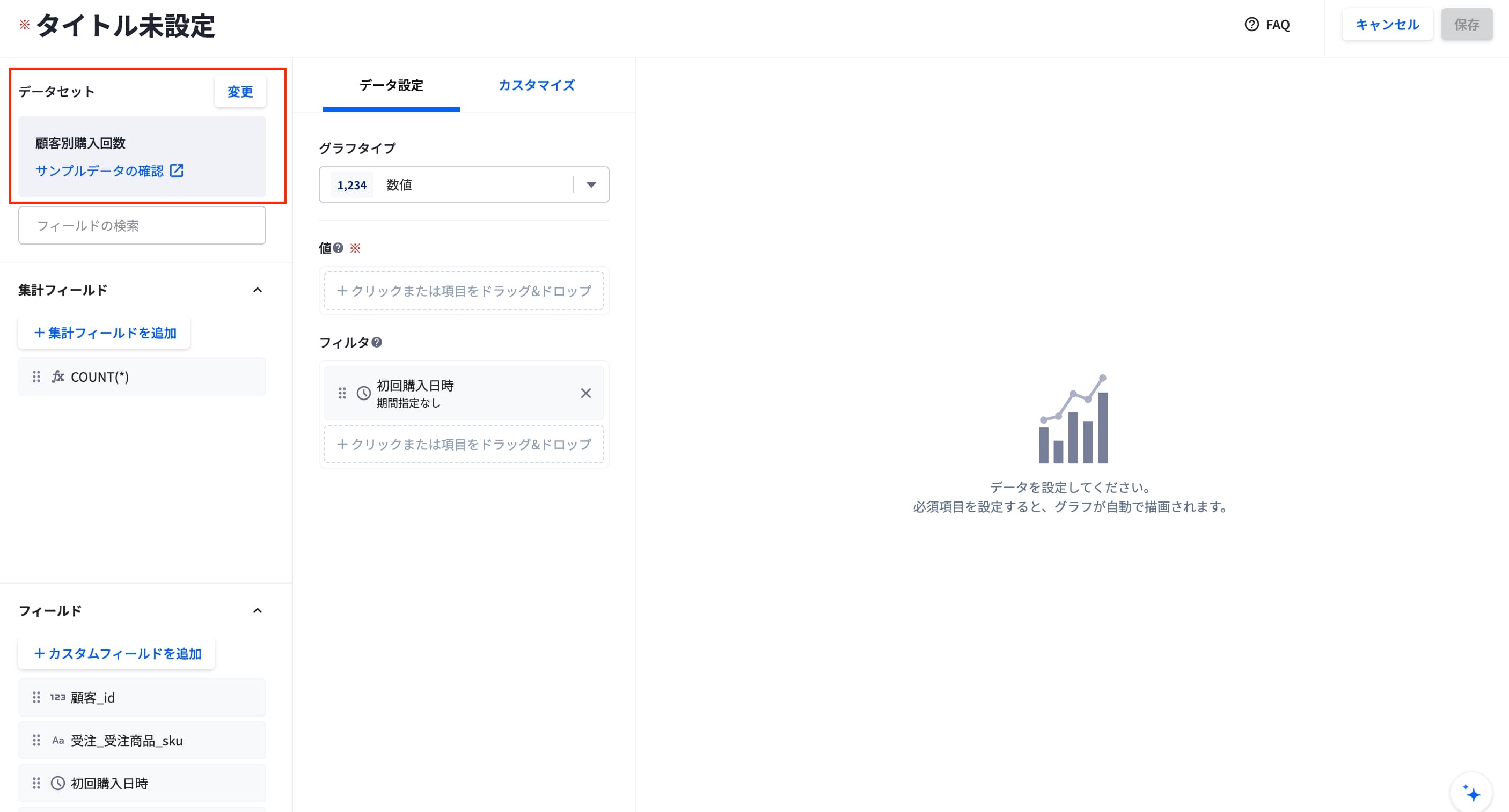
Task: Select the データ設定 tab
Action: [391, 85]
